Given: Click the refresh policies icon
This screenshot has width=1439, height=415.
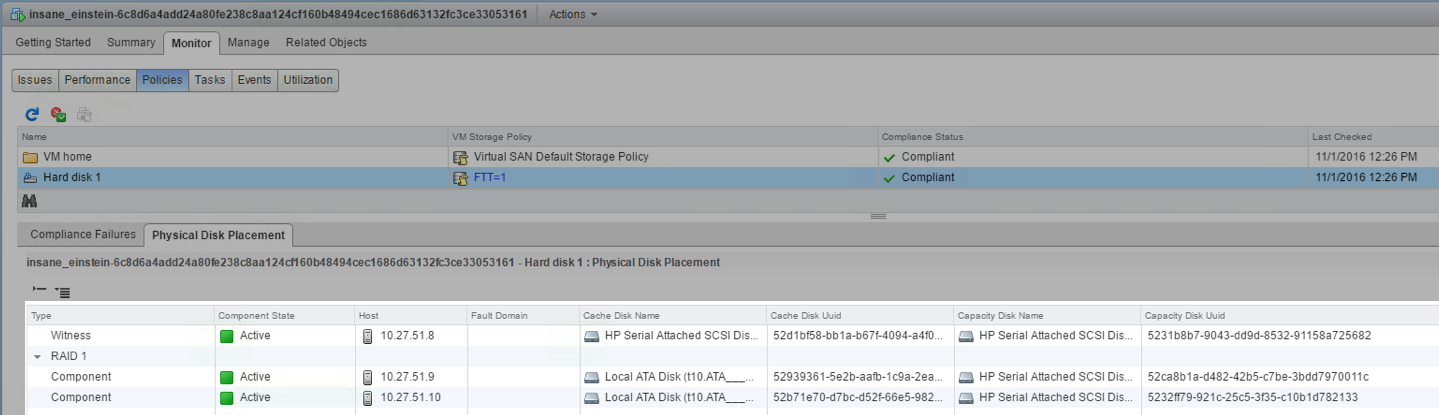Looking at the screenshot, I should (32, 115).
